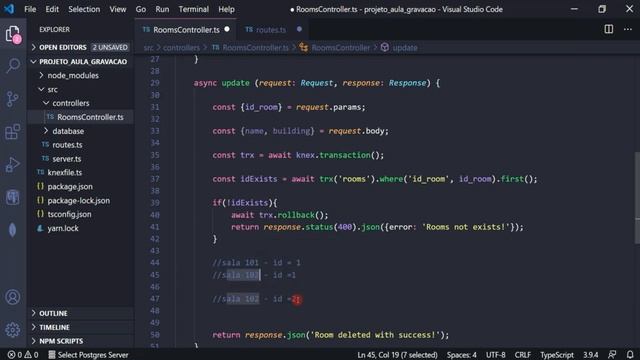The width and height of the screenshot is (640, 360).
Task: Open tsconfig.json in the explorer
Action: (69, 214)
